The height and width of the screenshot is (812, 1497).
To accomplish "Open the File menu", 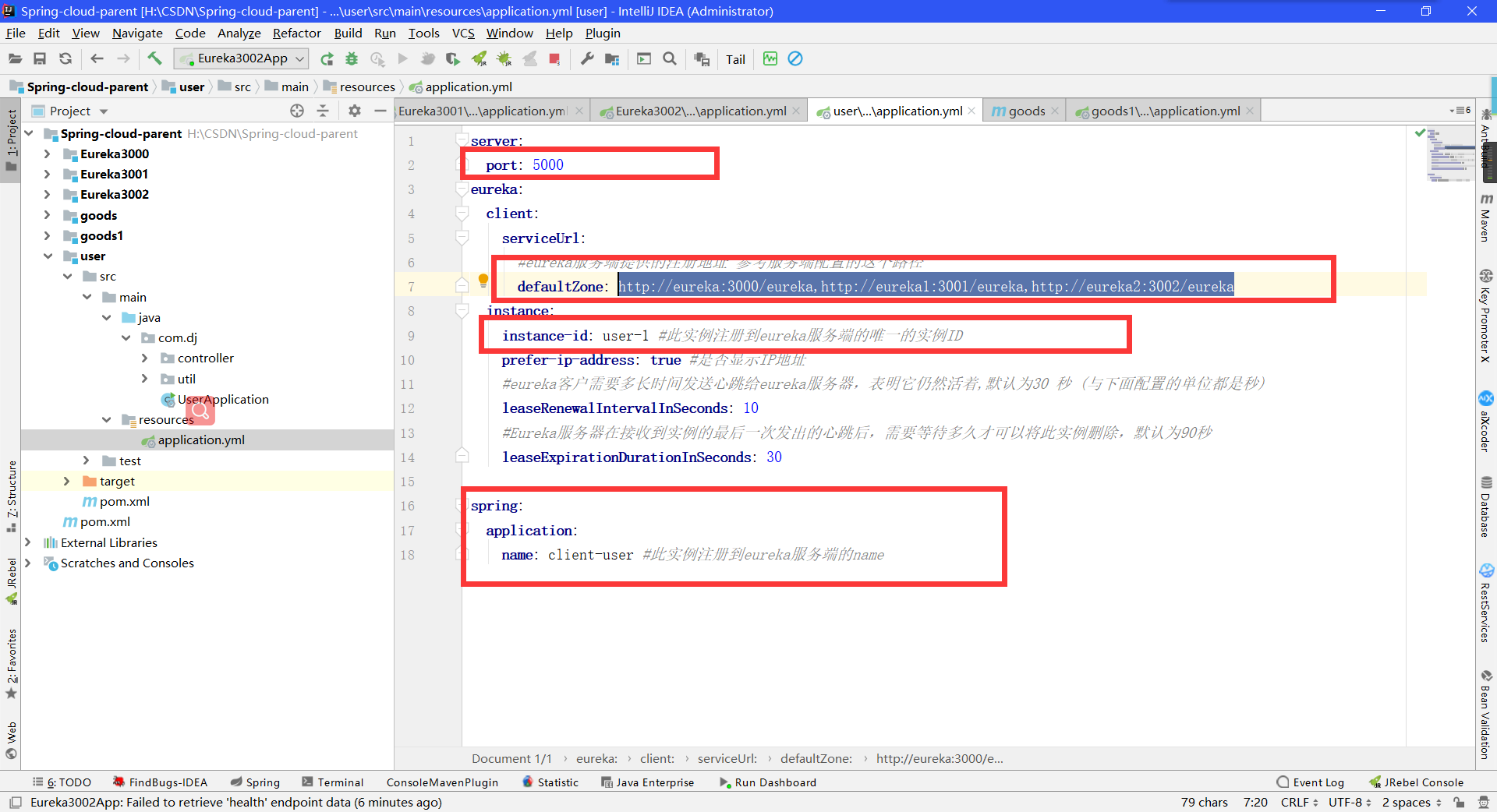I will point(16,33).
